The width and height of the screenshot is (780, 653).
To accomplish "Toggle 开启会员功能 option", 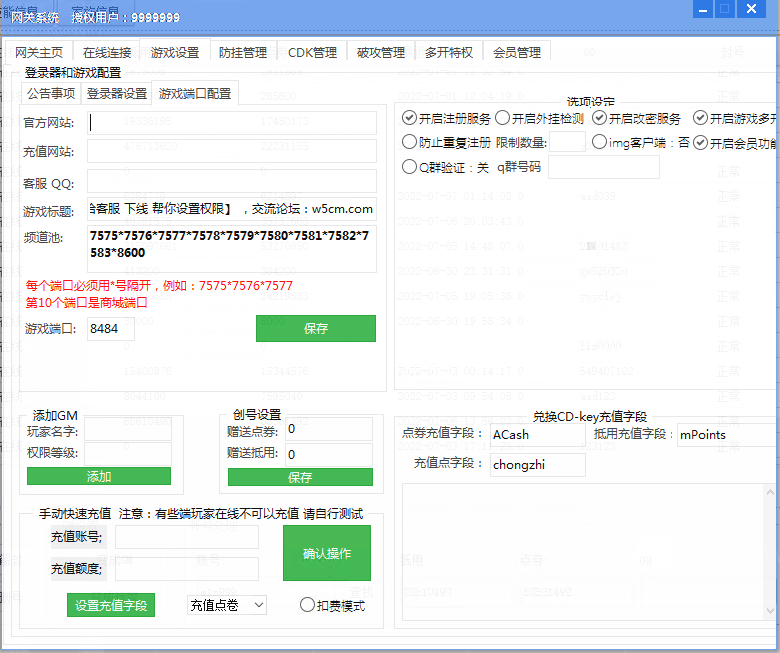I will (735, 143).
